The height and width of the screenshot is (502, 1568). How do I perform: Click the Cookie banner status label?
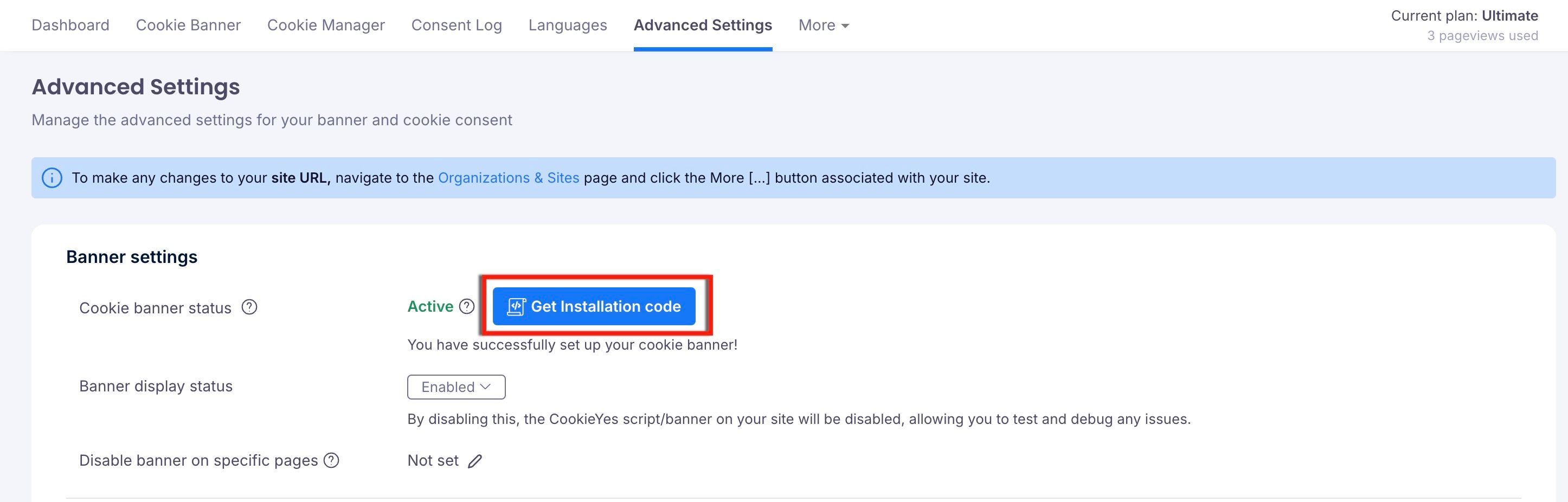[155, 308]
